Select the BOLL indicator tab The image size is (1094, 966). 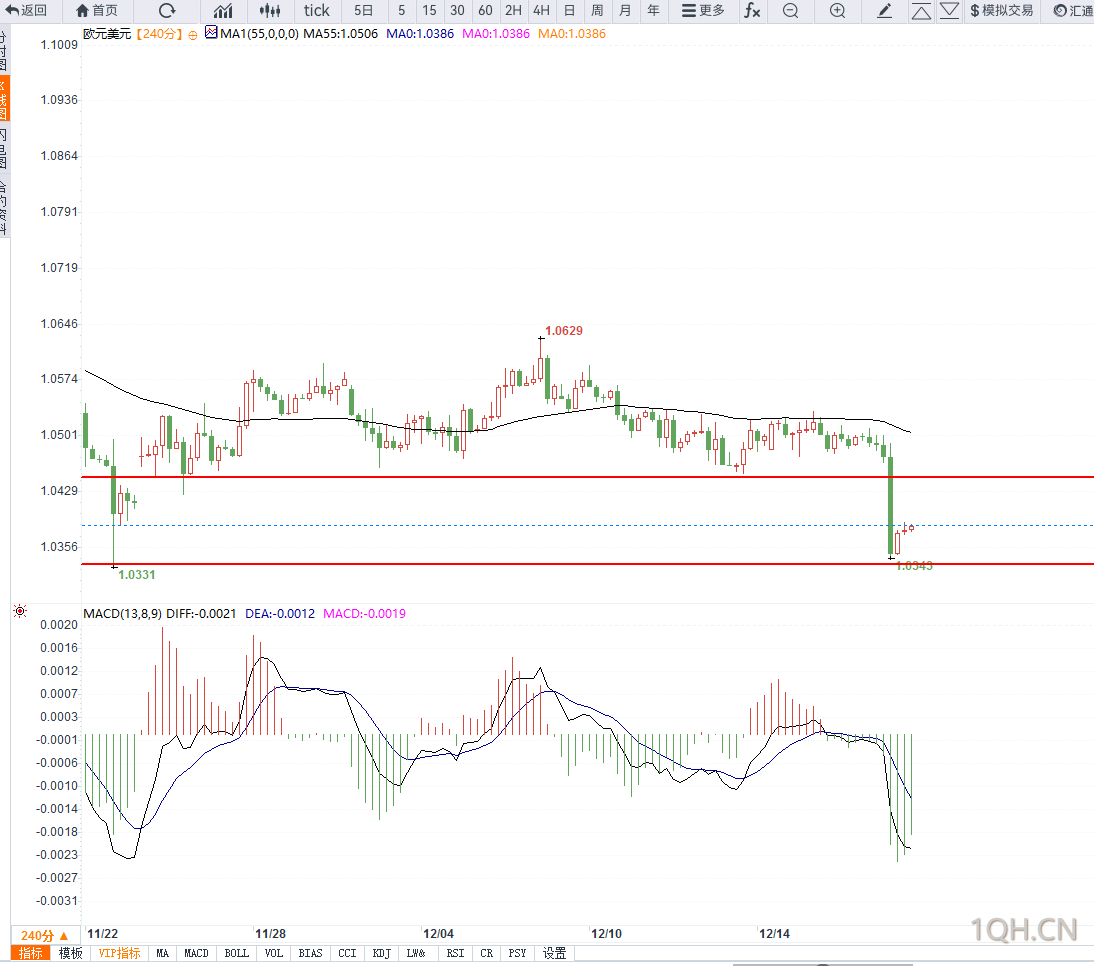click(x=237, y=953)
